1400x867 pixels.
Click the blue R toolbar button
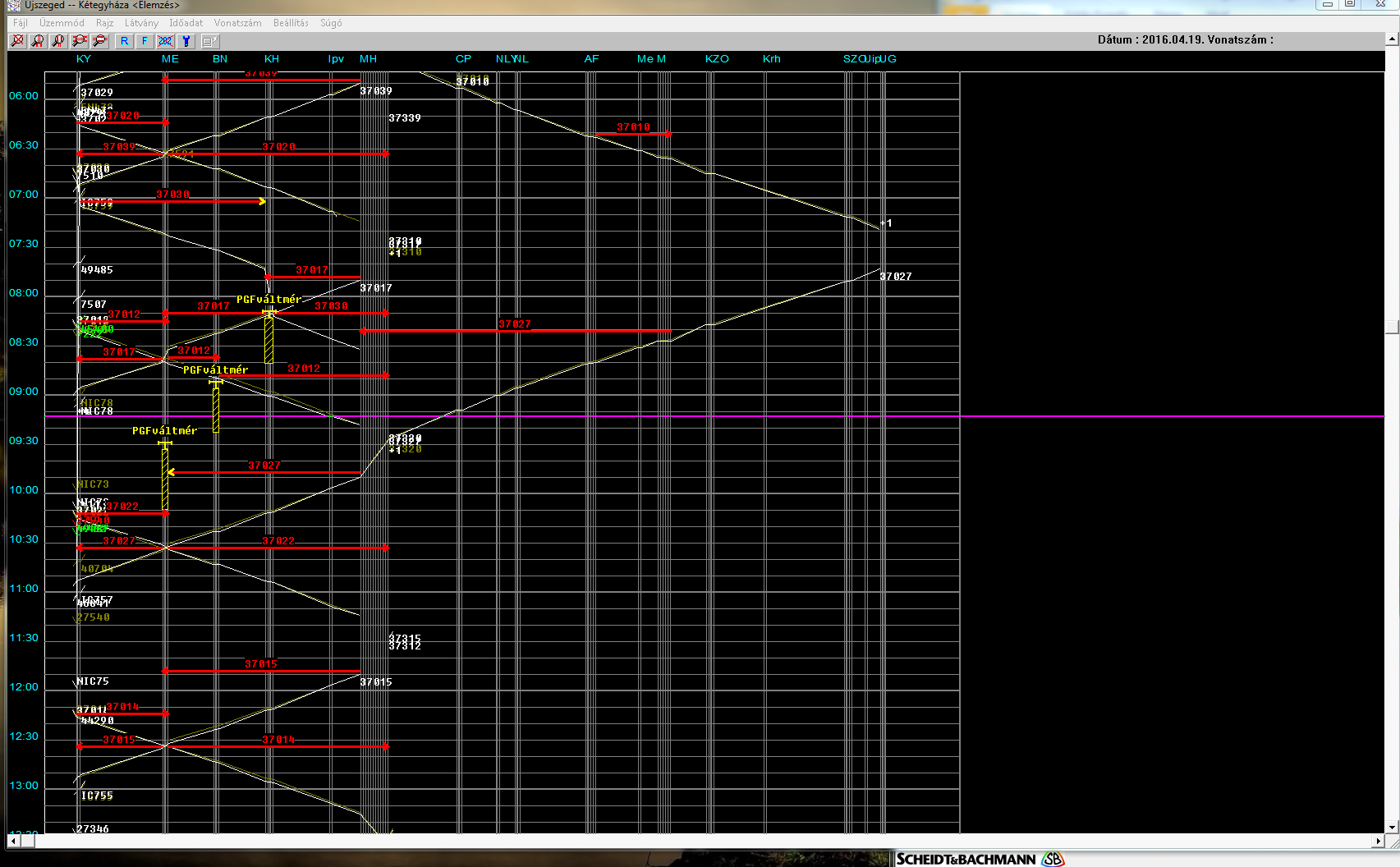click(x=124, y=40)
